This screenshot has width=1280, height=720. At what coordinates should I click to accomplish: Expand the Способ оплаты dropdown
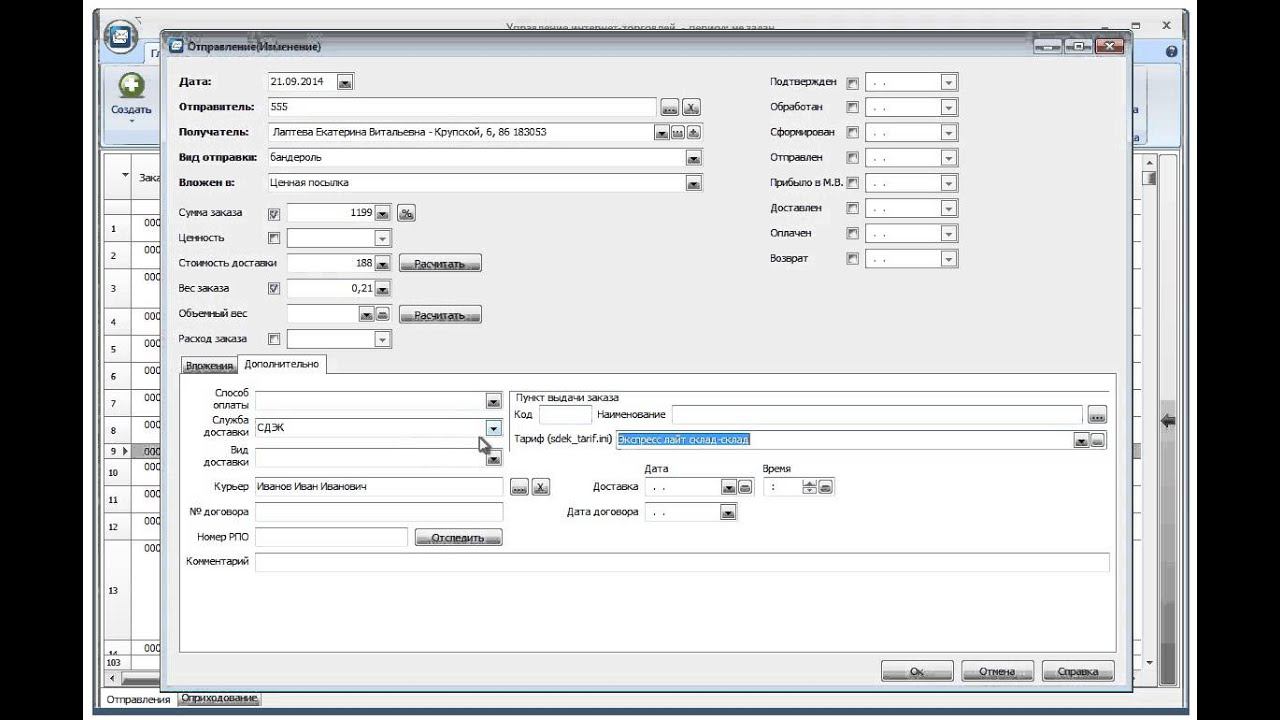493,401
